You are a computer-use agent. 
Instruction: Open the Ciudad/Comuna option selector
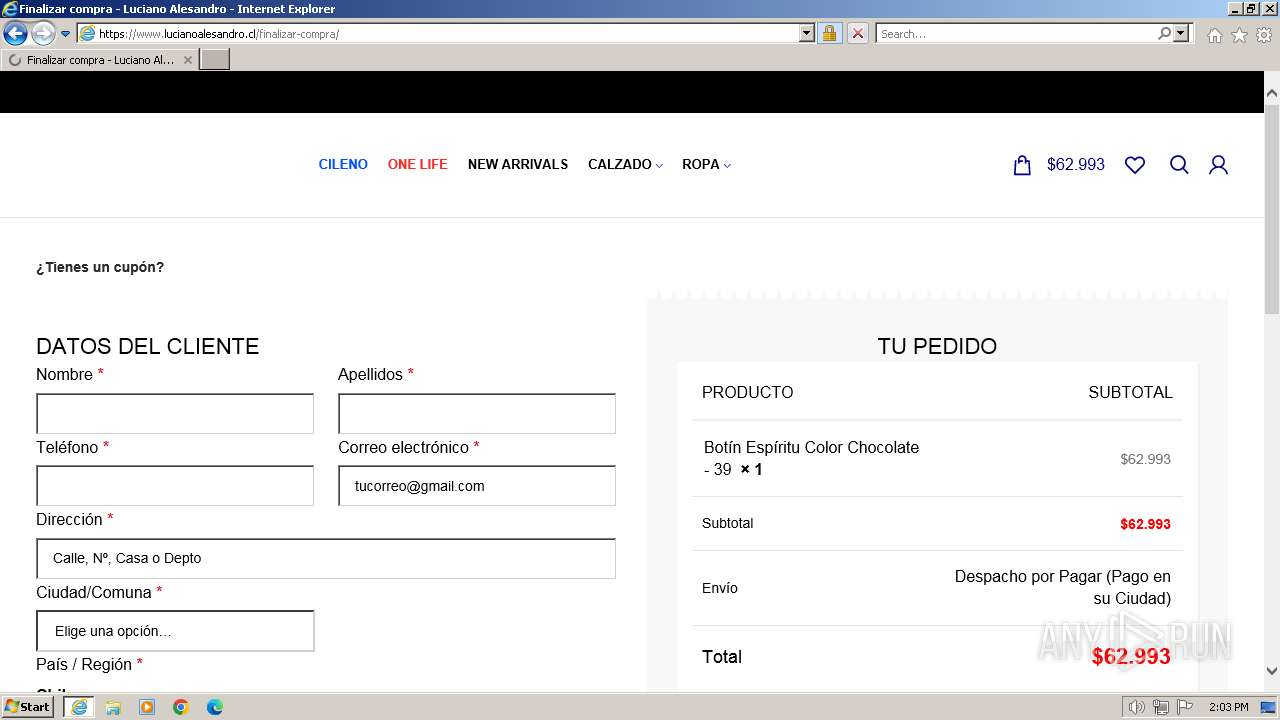175,631
